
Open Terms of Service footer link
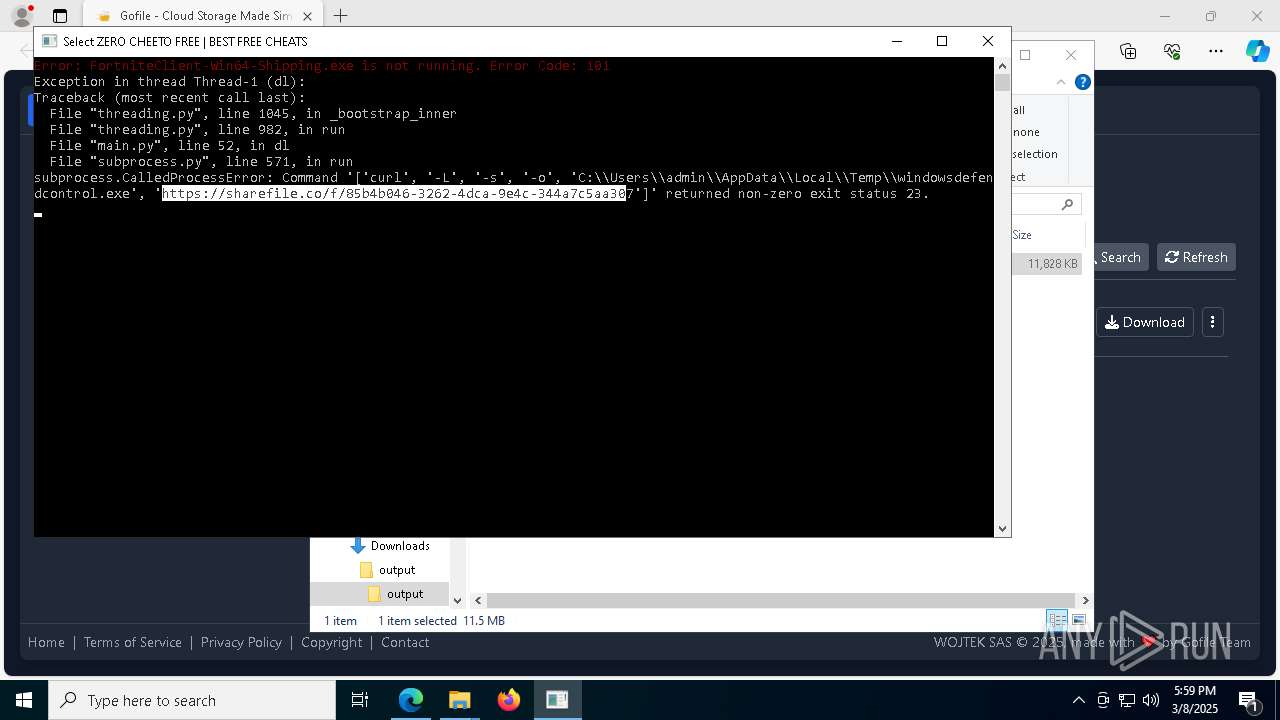(x=133, y=642)
